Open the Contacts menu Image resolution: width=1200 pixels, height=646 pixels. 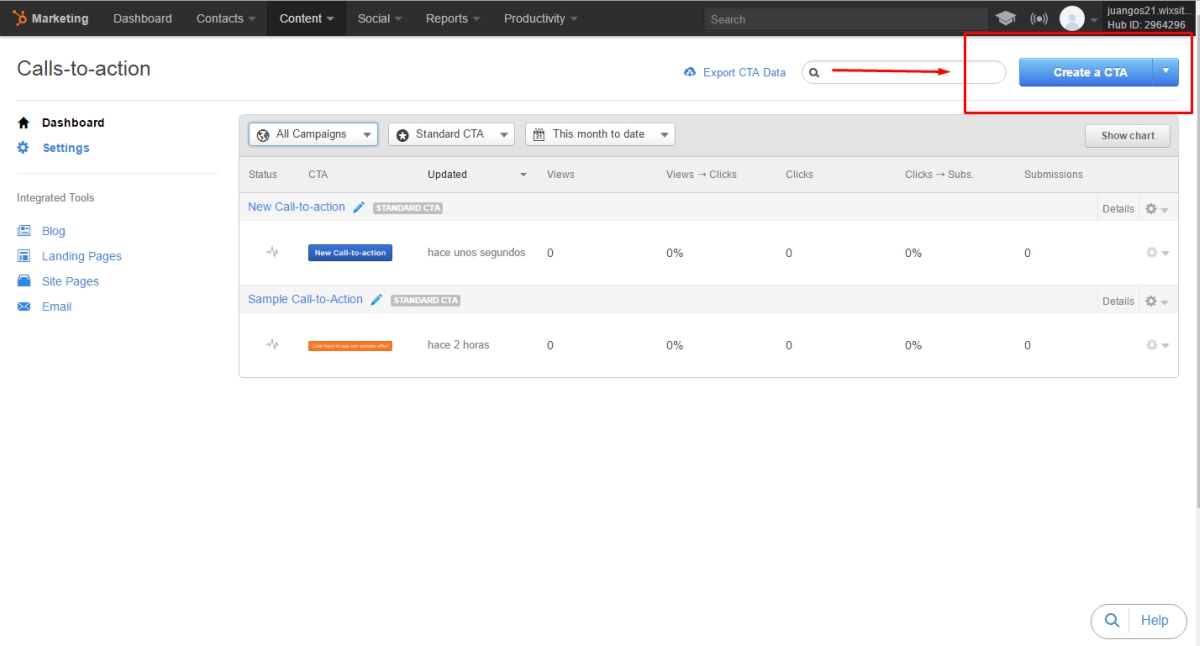[224, 18]
